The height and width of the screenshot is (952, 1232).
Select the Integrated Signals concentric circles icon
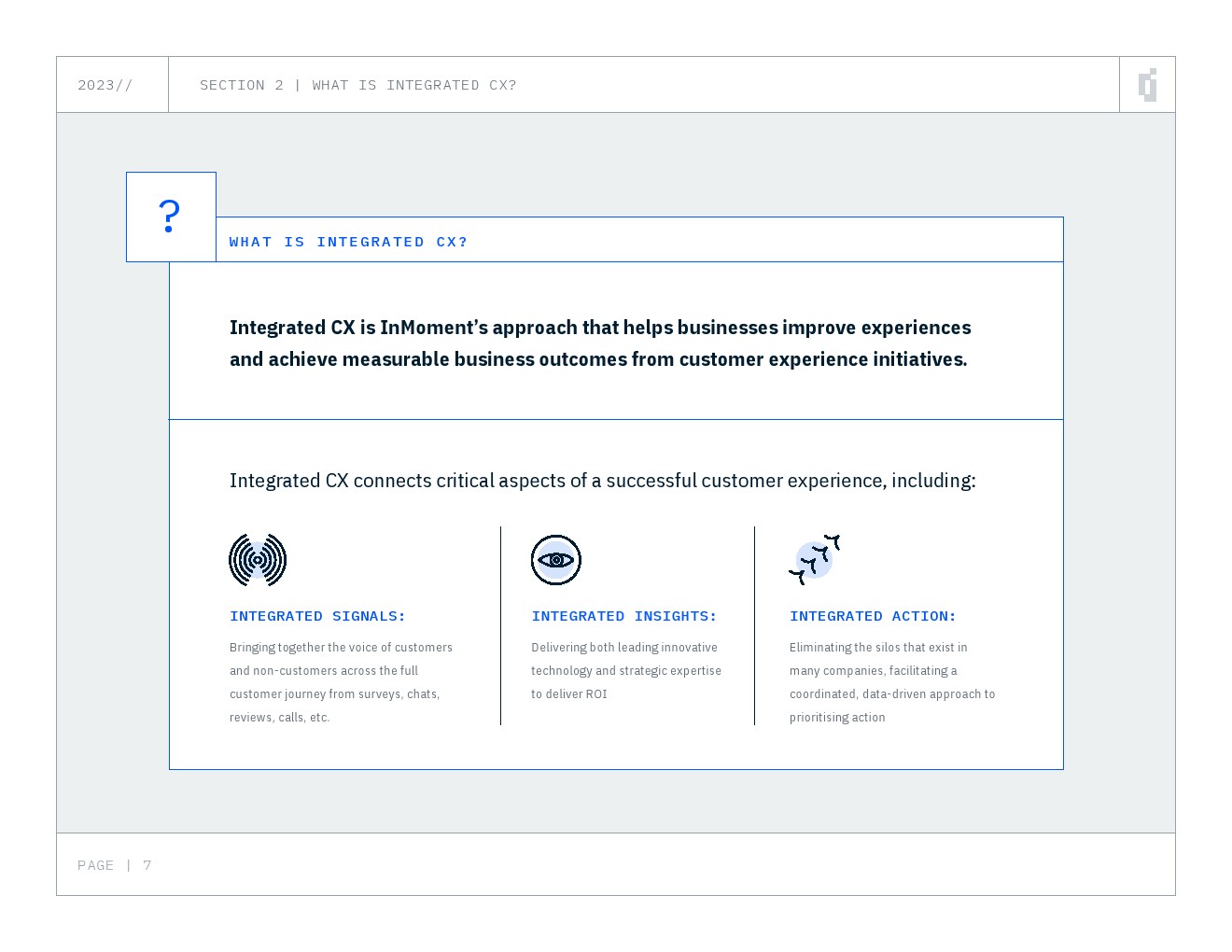click(x=258, y=560)
